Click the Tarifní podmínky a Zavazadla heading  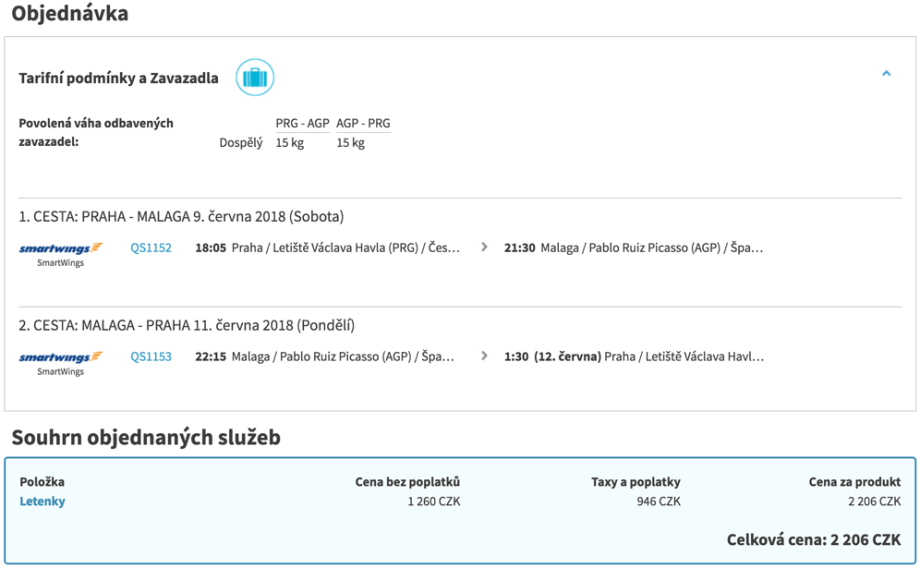(x=119, y=78)
